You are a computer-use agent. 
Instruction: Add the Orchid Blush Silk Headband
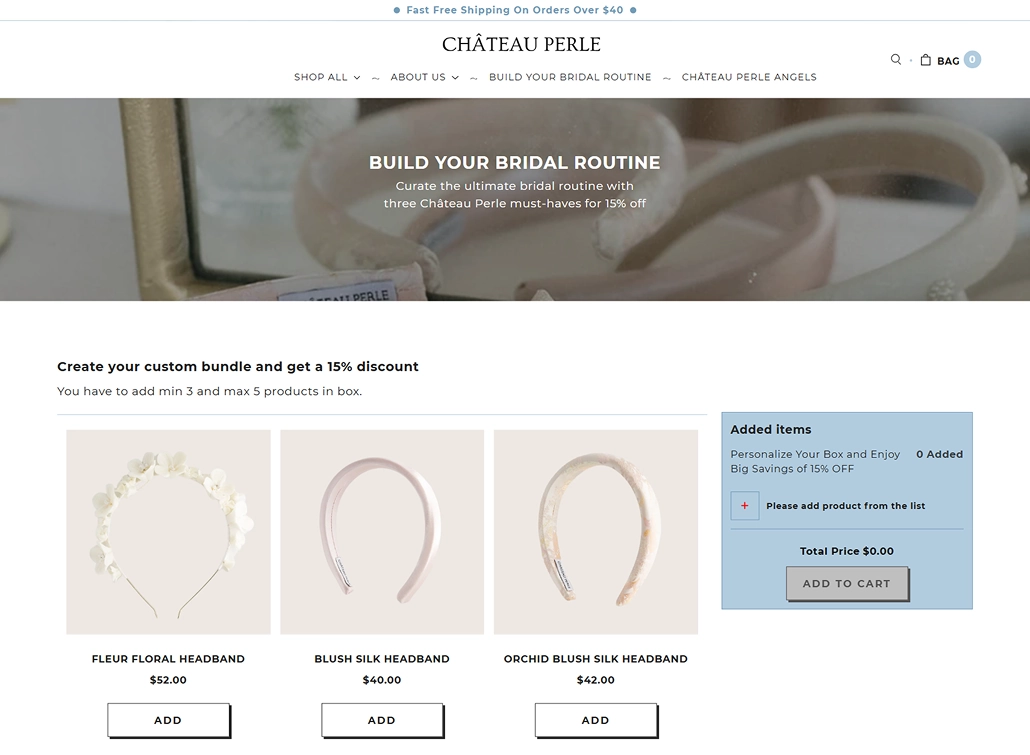point(595,719)
